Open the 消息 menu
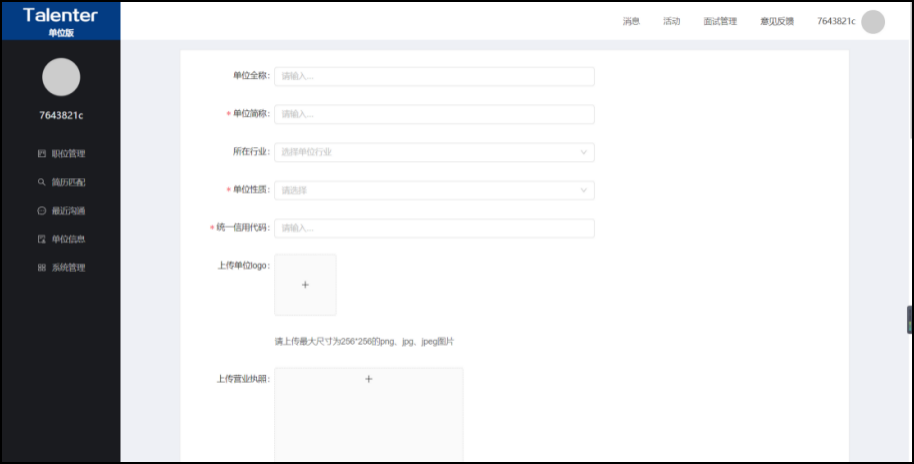Viewport: 914px width, 464px height. [x=631, y=22]
